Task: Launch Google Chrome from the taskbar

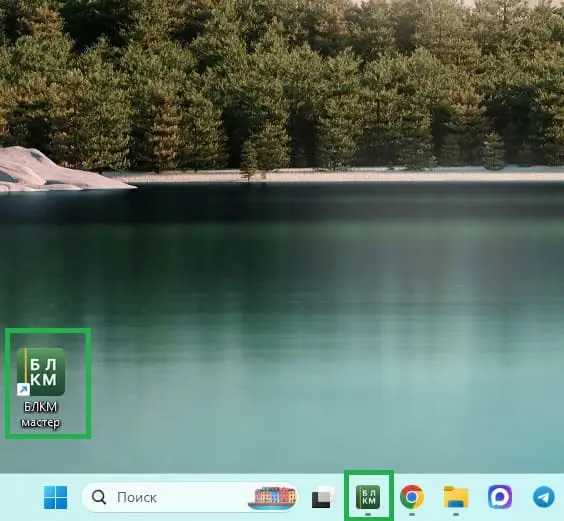Action: click(x=412, y=497)
